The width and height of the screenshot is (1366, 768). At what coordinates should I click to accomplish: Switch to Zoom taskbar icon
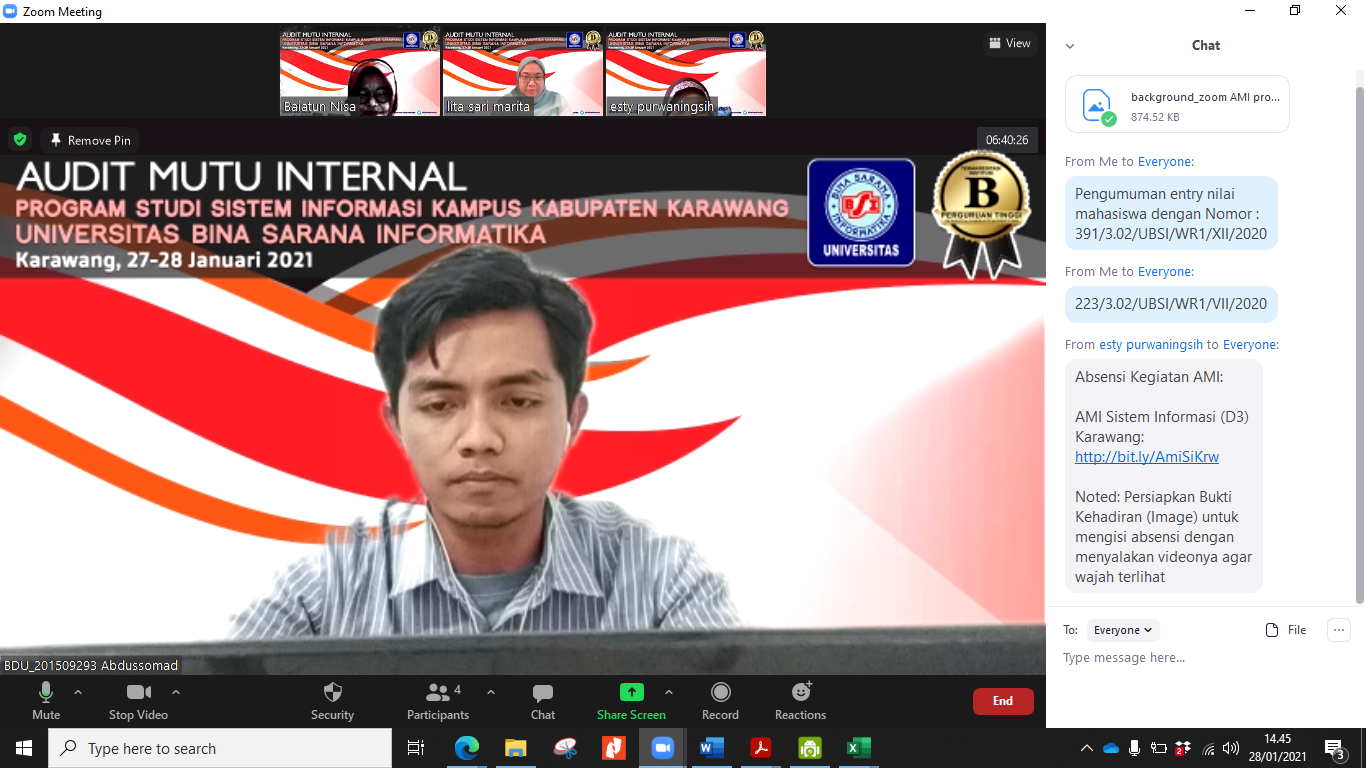pyautogui.click(x=662, y=748)
